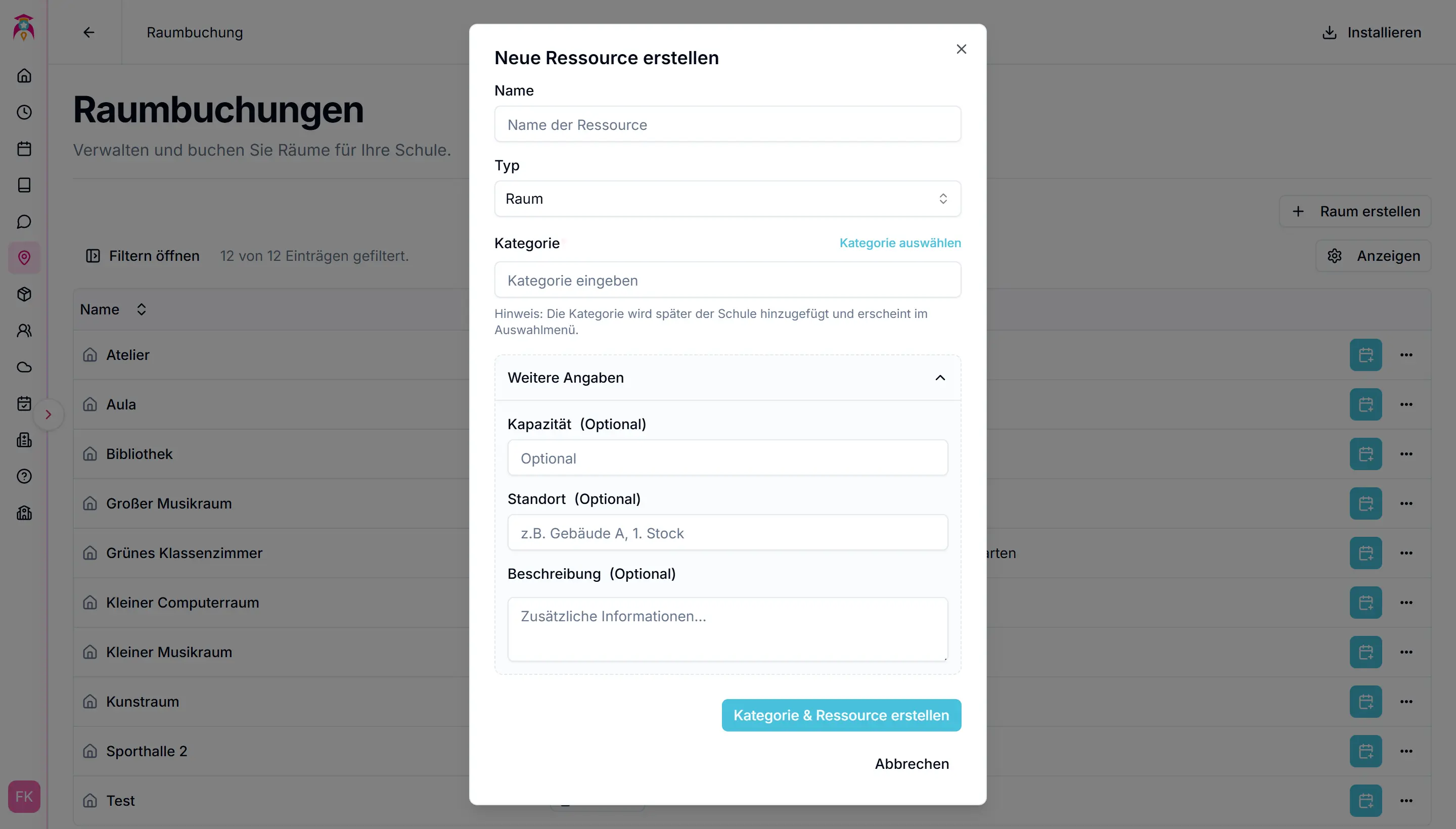Click the booking calendar icon for Atelier
Screen dimensions: 1456x829
[1366, 355]
